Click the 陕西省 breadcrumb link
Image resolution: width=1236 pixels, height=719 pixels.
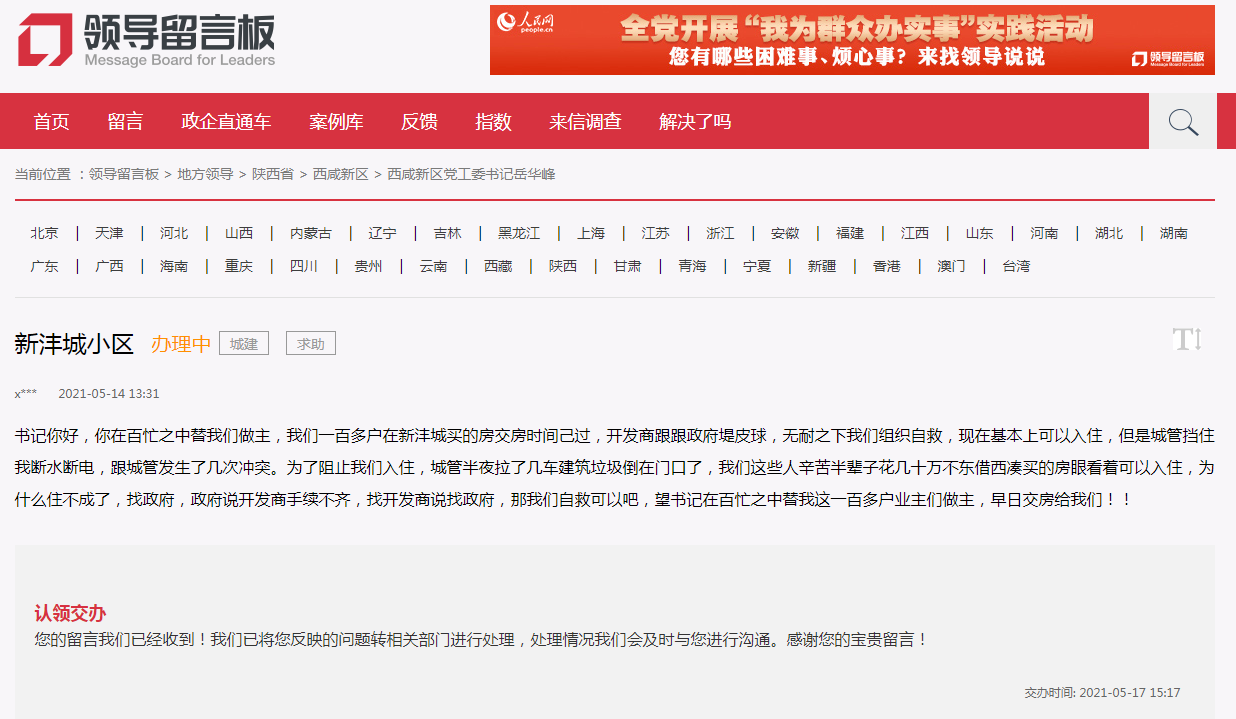point(273,174)
